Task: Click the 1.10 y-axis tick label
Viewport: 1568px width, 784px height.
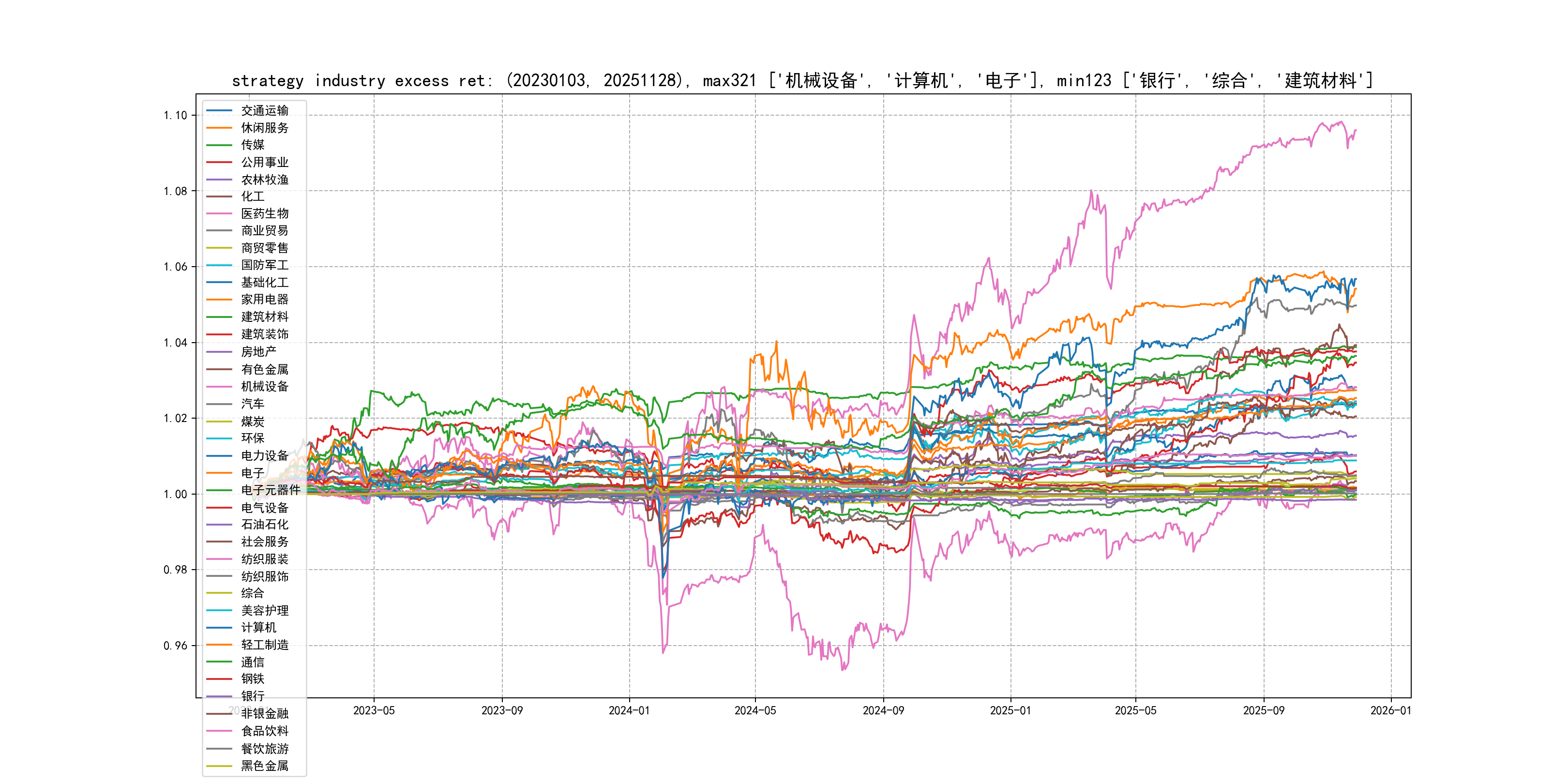Action: click(175, 115)
